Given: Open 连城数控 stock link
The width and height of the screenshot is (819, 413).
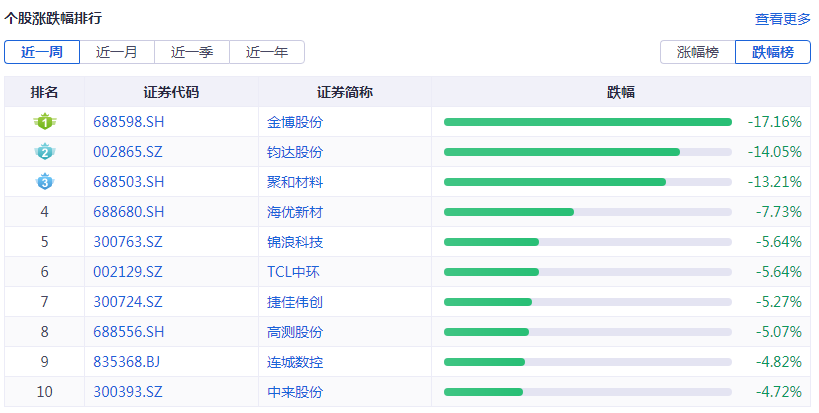Looking at the screenshot, I should (x=295, y=362).
